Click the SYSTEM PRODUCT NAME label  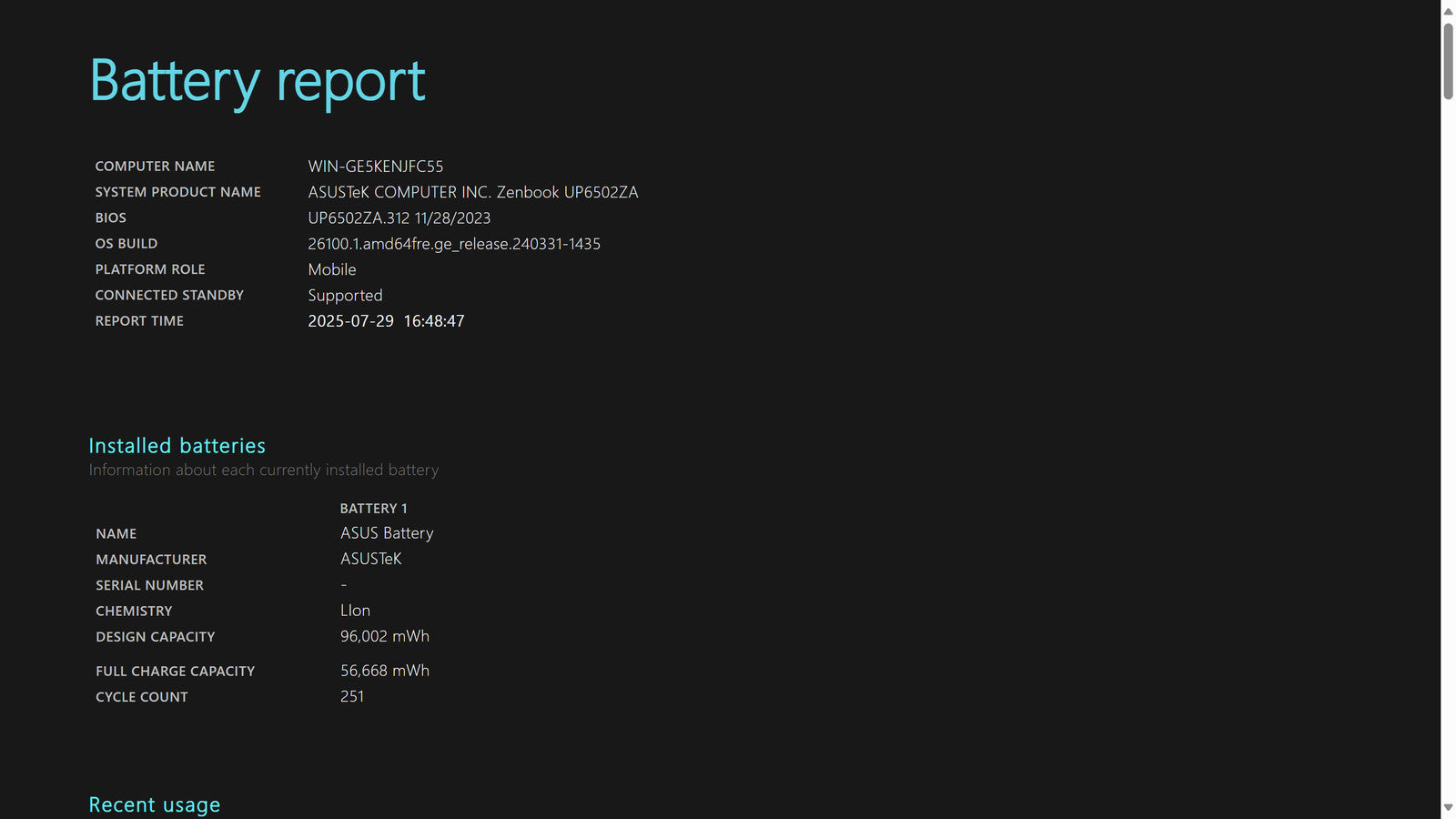point(177,192)
